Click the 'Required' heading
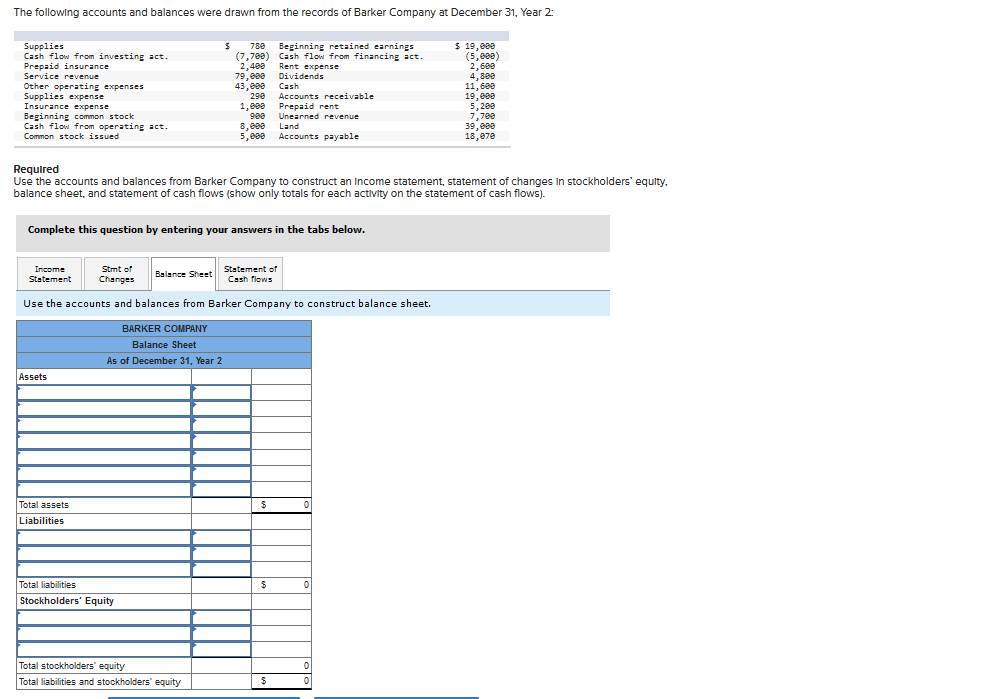 pos(36,169)
